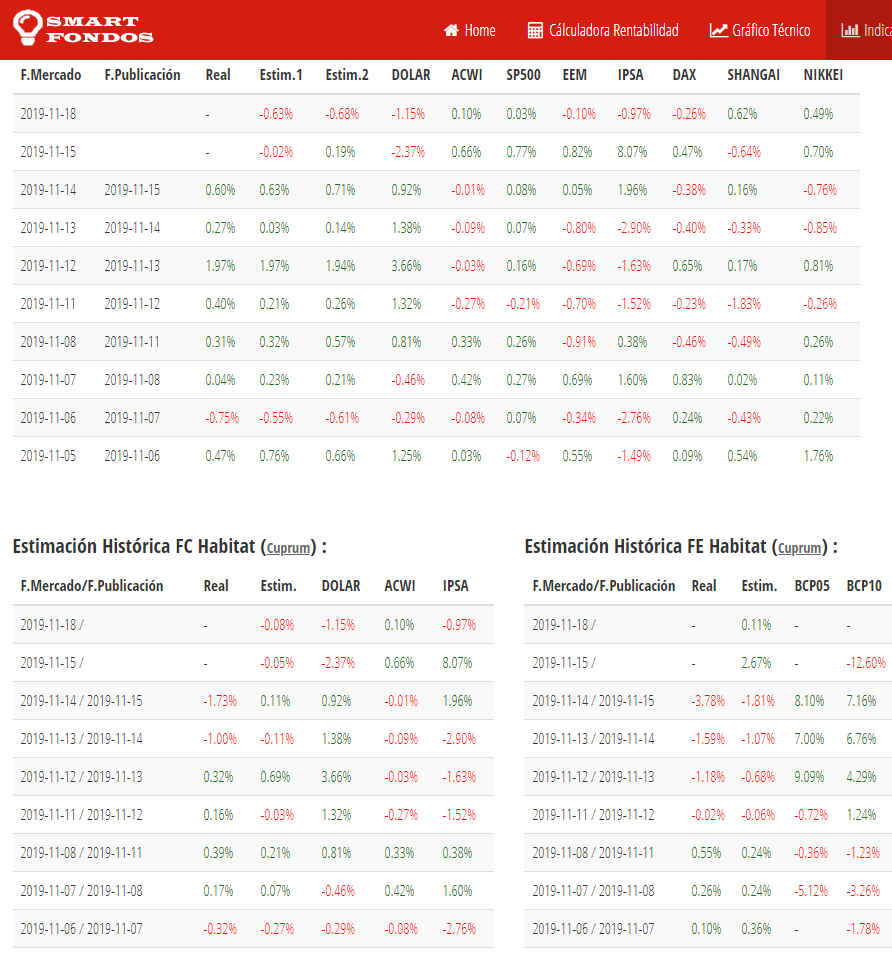The height and width of the screenshot is (955, 892).
Task: Click the FC Habitat row 2019-11-06 / 2019-11-07
Action: coord(253,929)
